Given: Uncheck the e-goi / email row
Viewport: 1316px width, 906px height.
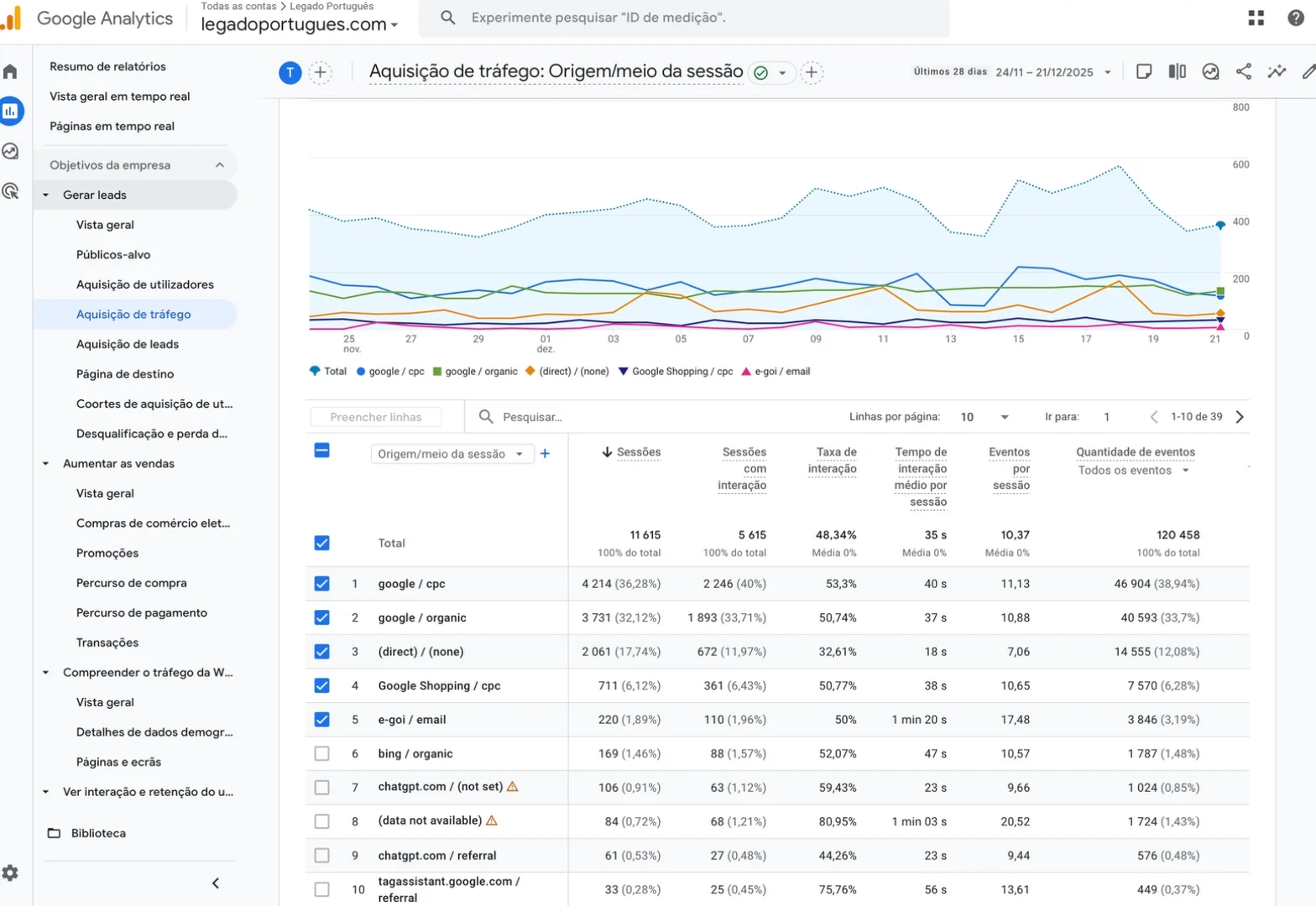Looking at the screenshot, I should point(321,720).
